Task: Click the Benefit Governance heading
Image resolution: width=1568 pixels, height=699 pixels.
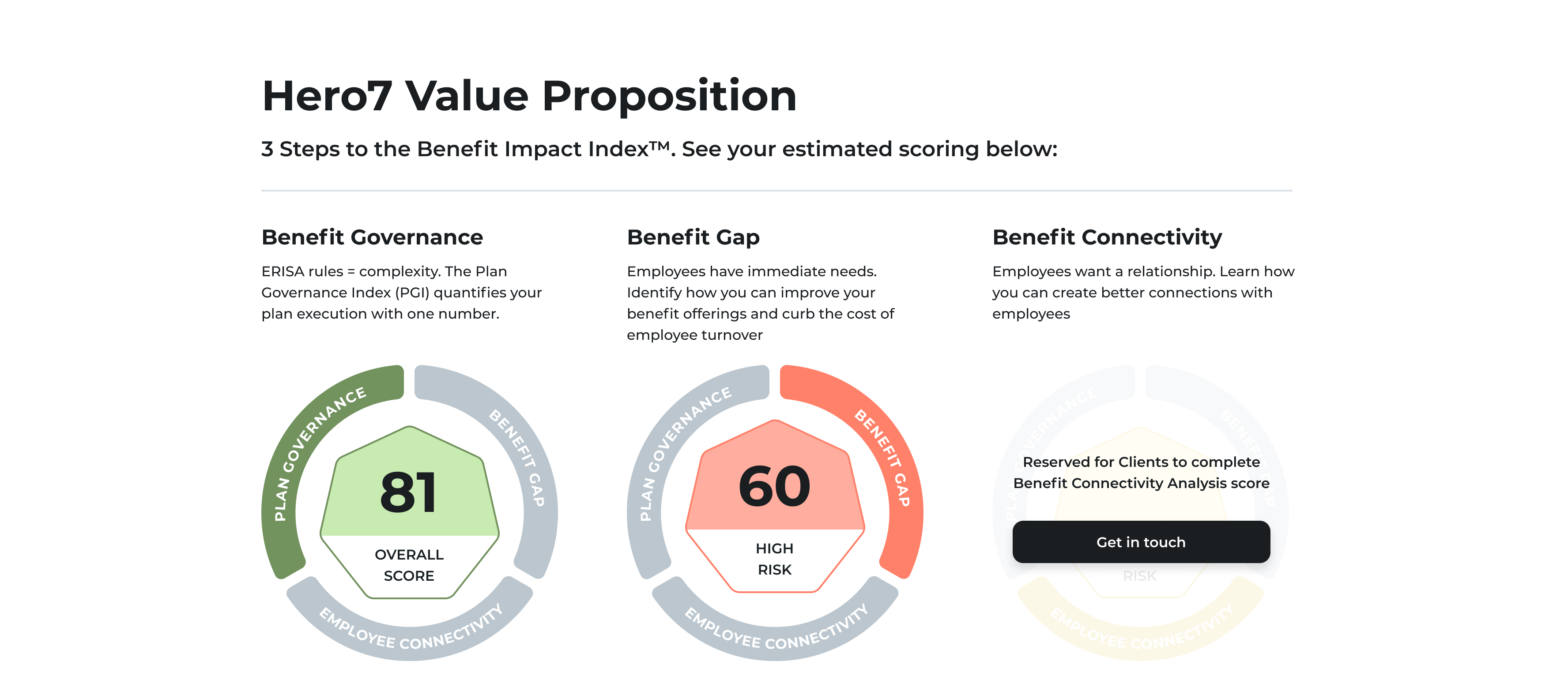Action: tap(372, 237)
